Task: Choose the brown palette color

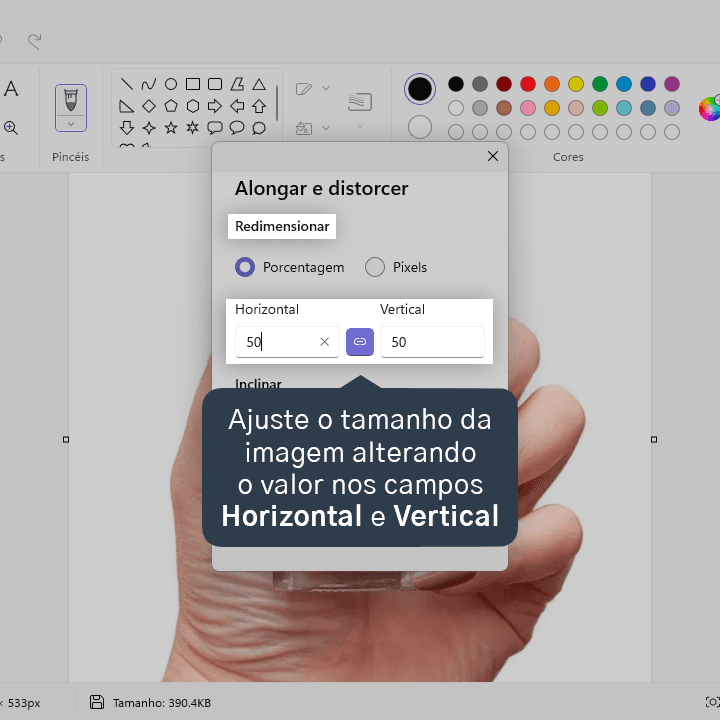Action: point(504,108)
